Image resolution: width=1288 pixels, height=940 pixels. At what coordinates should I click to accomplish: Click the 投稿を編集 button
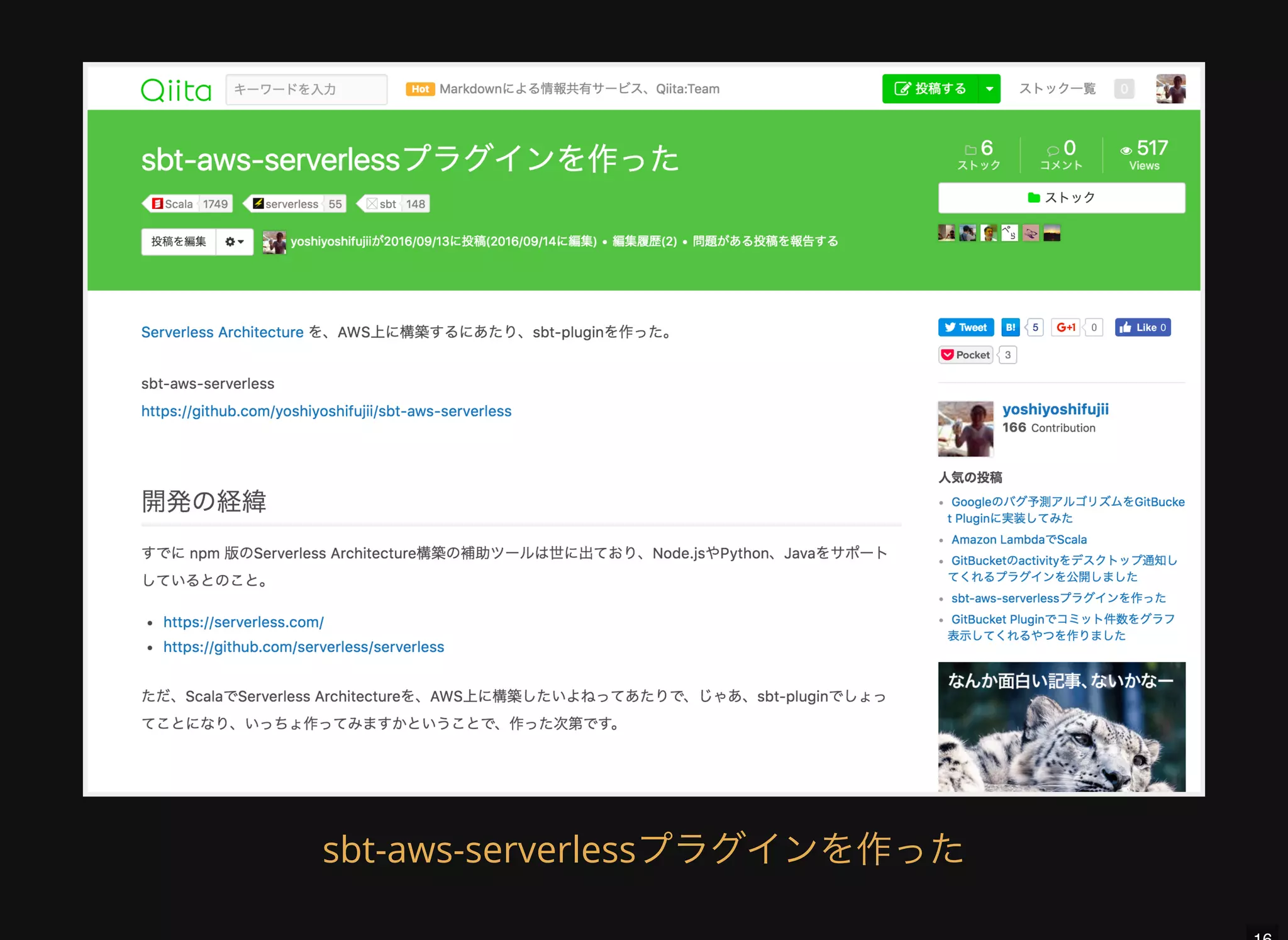pos(179,242)
